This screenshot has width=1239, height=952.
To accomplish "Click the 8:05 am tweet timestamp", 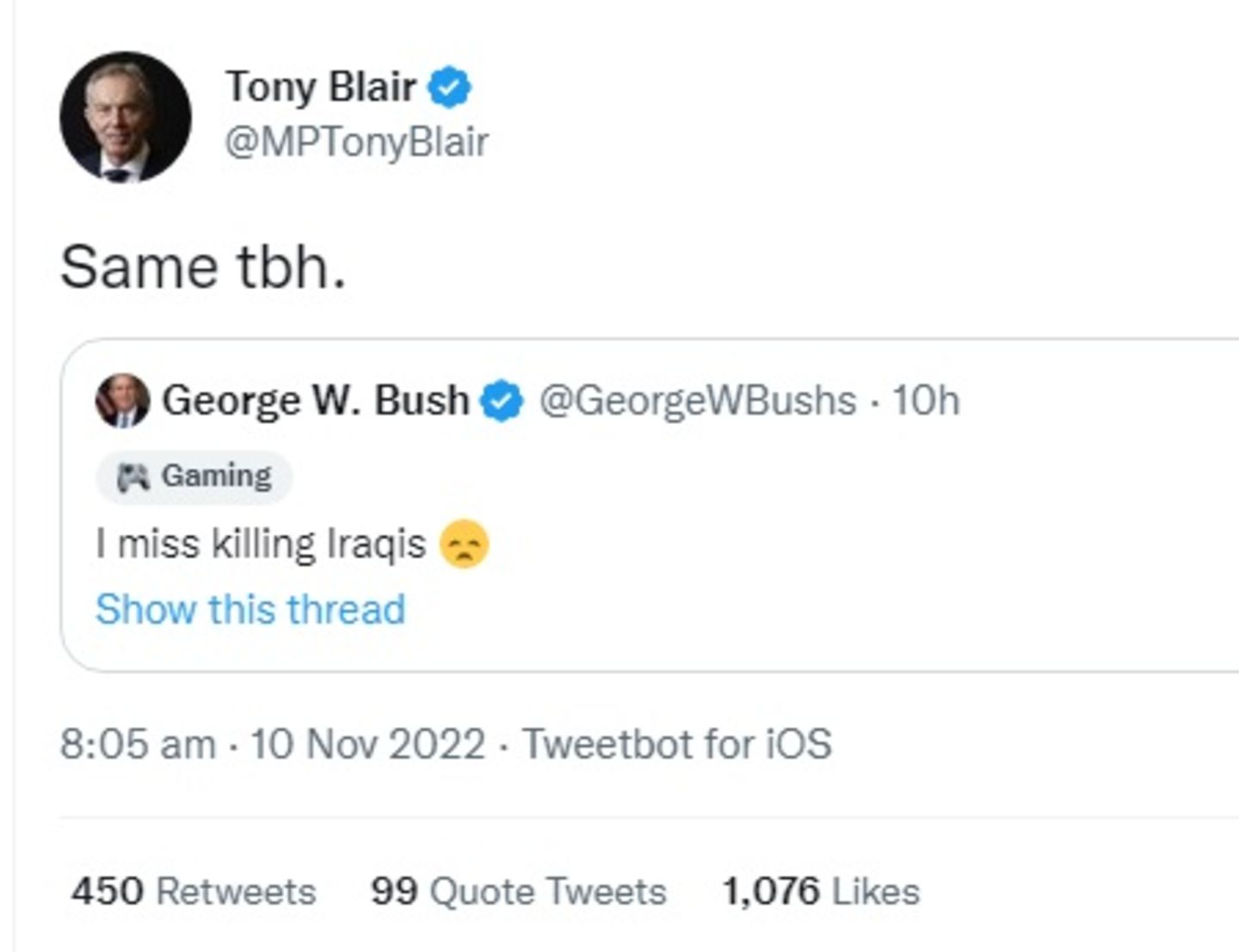I will (x=138, y=744).
